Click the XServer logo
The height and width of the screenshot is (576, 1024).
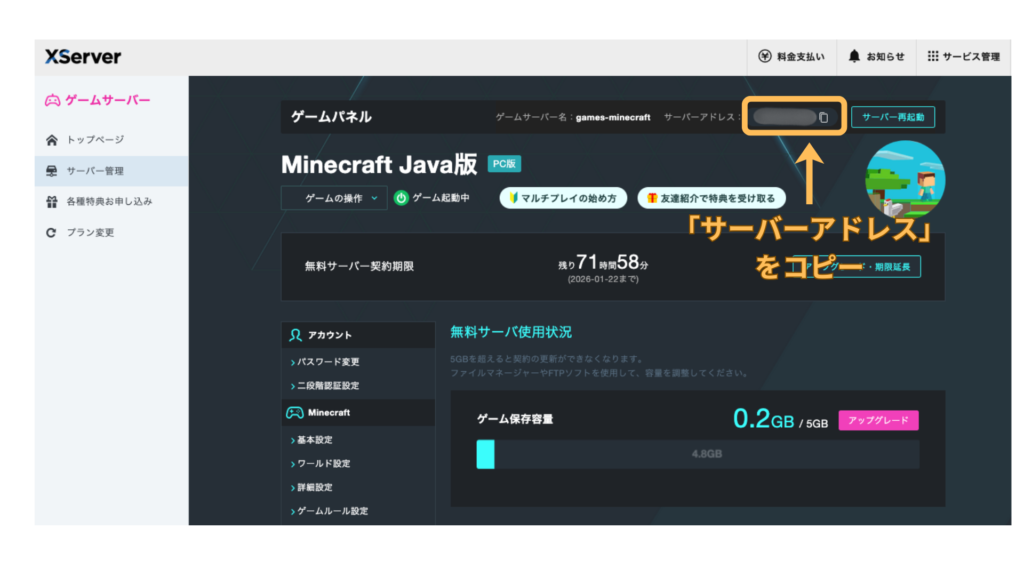[83, 57]
